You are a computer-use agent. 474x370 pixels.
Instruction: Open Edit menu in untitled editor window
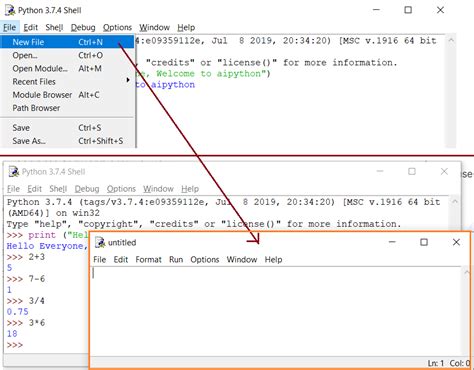coord(121,259)
